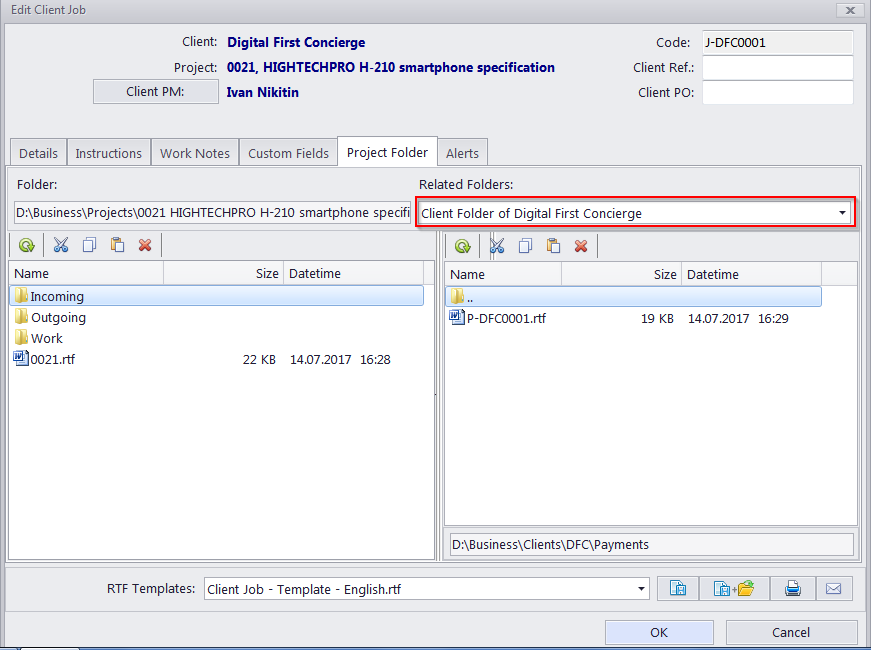Select the Incoming folder
The image size is (871, 650).
[x=217, y=296]
